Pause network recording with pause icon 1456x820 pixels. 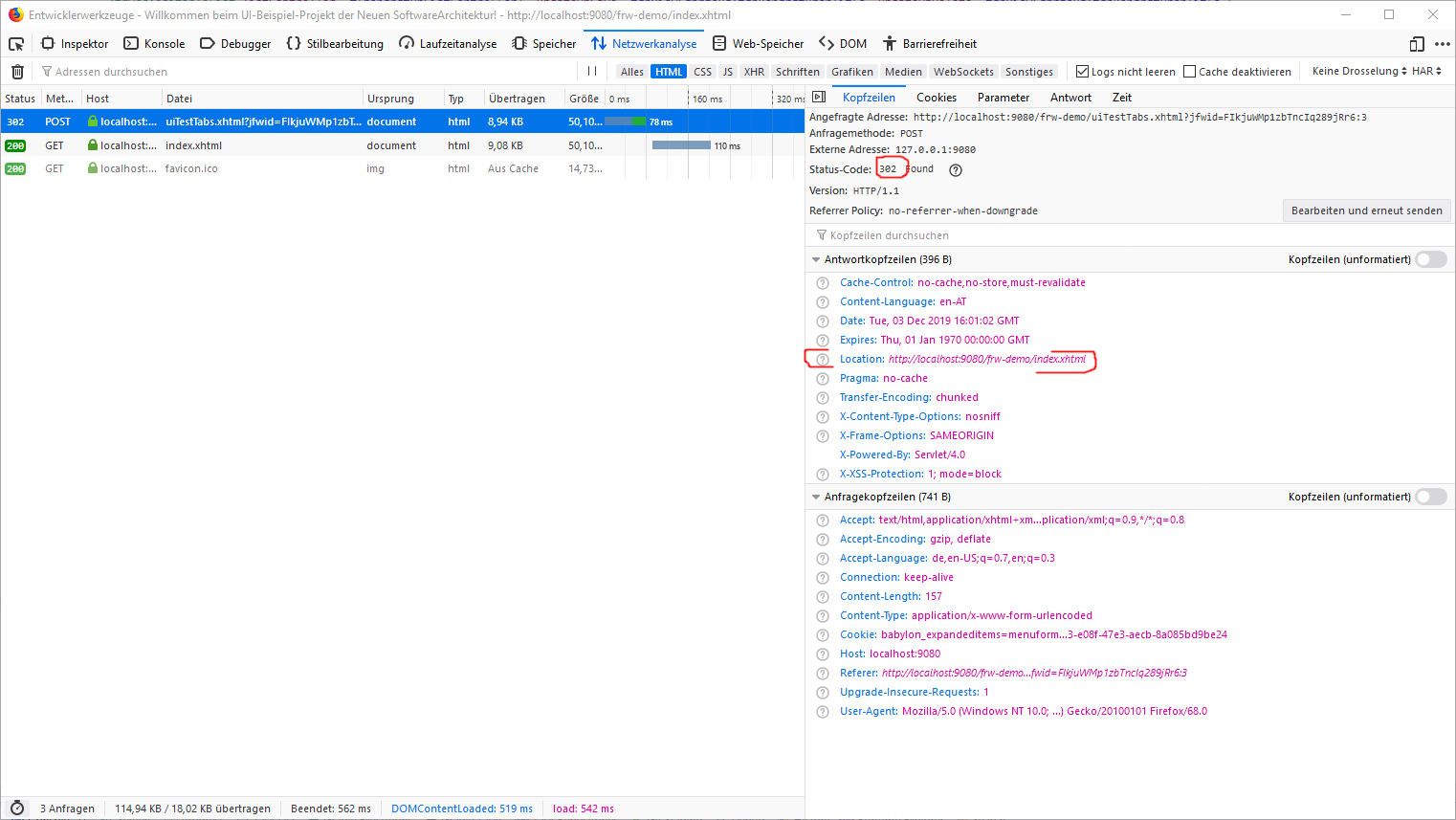pos(592,72)
